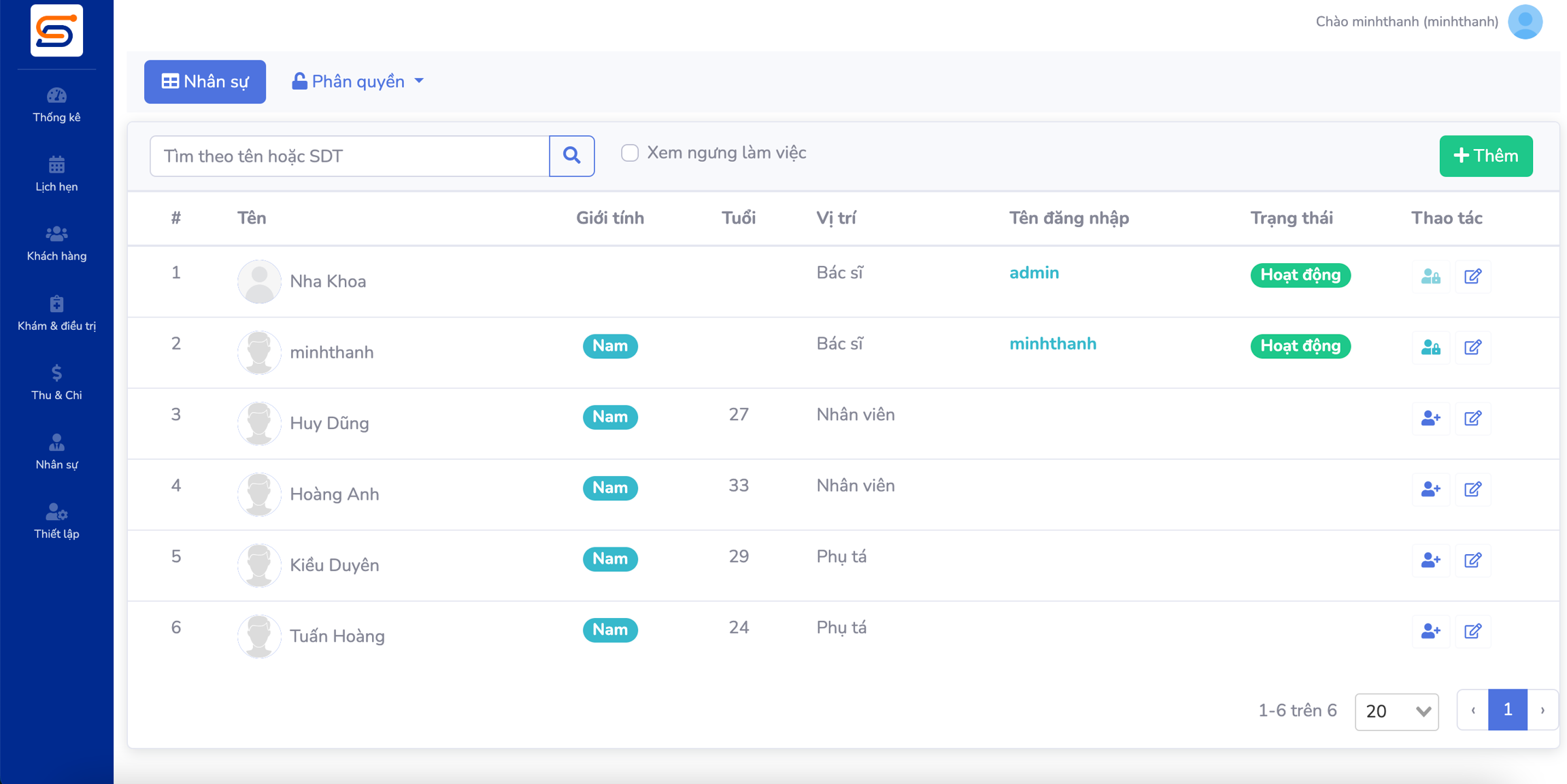
Task: Create account for Hoàng Anh
Action: click(1430, 489)
